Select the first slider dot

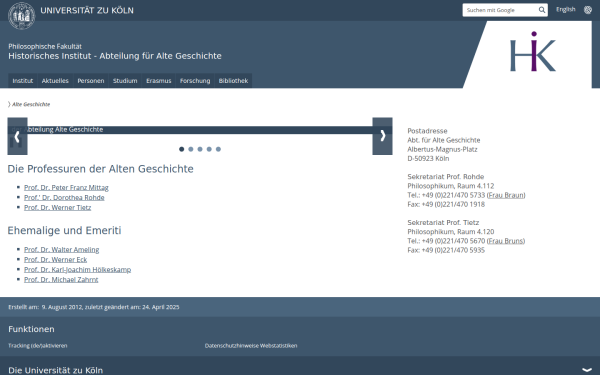tap(181, 149)
